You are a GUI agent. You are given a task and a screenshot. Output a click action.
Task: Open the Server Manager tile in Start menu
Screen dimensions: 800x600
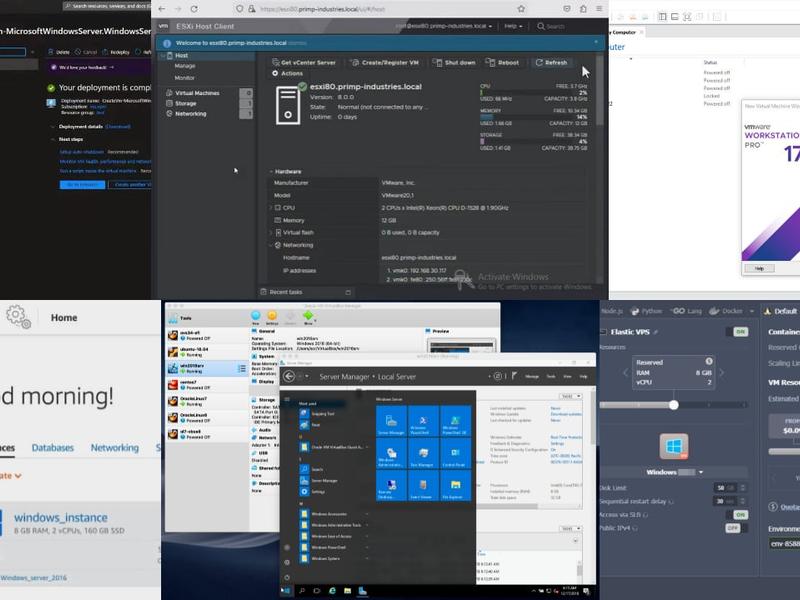391,421
